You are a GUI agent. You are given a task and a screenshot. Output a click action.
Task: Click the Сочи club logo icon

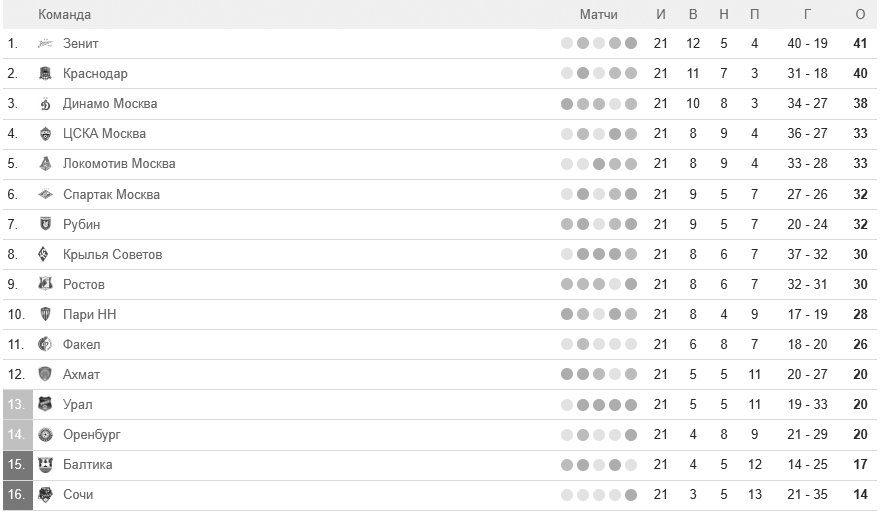pos(45,494)
